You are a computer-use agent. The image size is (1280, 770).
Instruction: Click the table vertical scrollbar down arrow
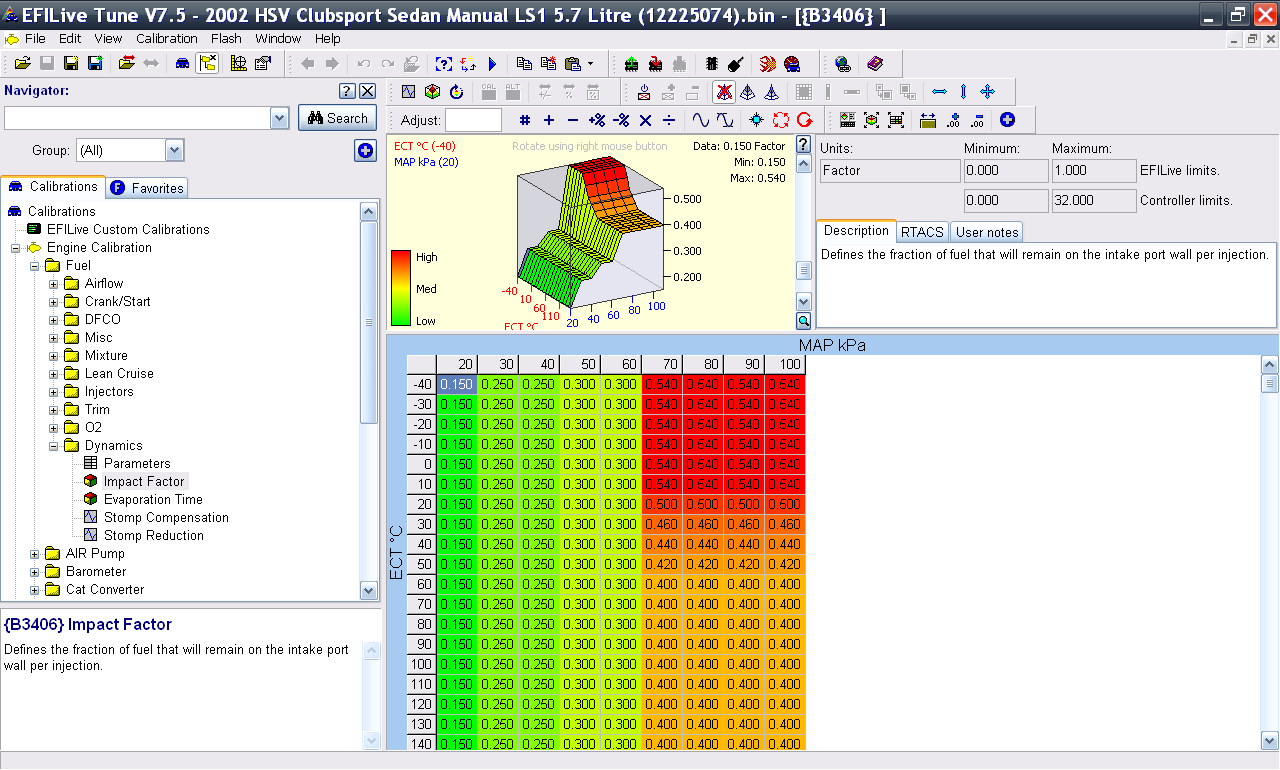(x=1270, y=741)
